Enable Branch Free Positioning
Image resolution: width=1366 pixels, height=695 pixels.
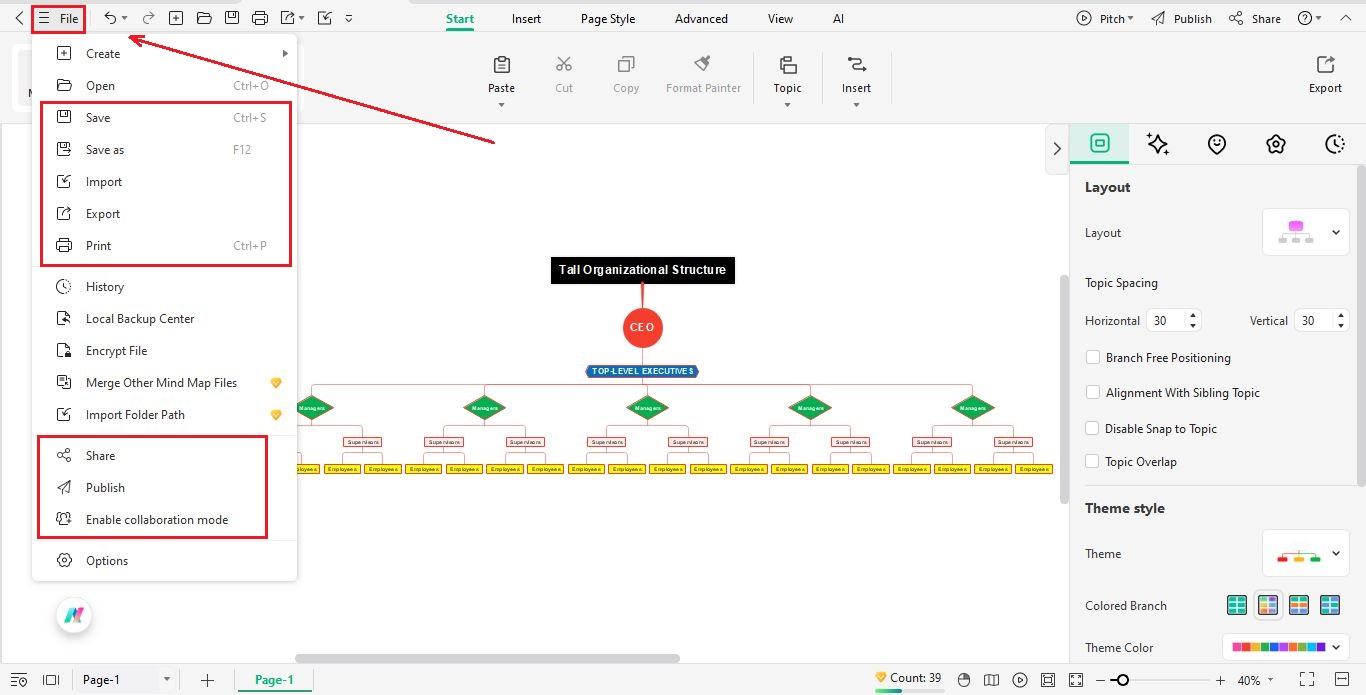coord(1093,357)
